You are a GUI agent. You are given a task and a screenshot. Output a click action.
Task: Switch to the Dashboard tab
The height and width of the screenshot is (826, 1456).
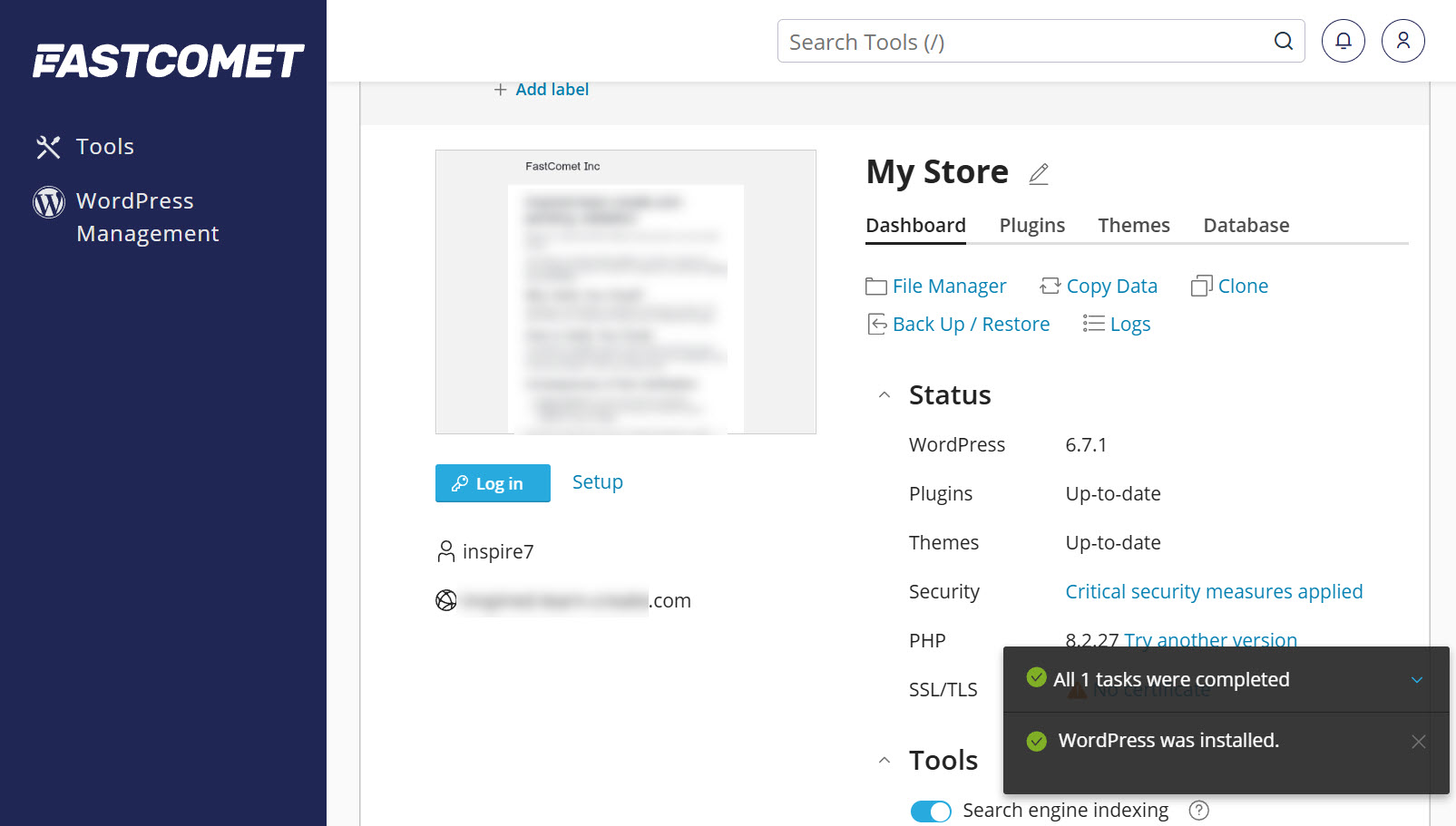pyautogui.click(x=915, y=226)
